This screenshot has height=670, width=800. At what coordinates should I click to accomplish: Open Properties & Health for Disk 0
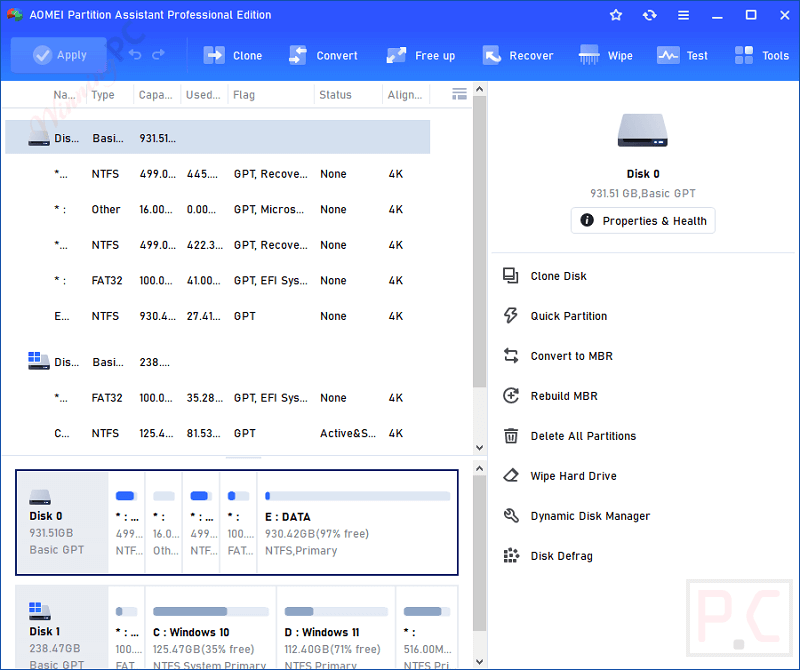642,220
